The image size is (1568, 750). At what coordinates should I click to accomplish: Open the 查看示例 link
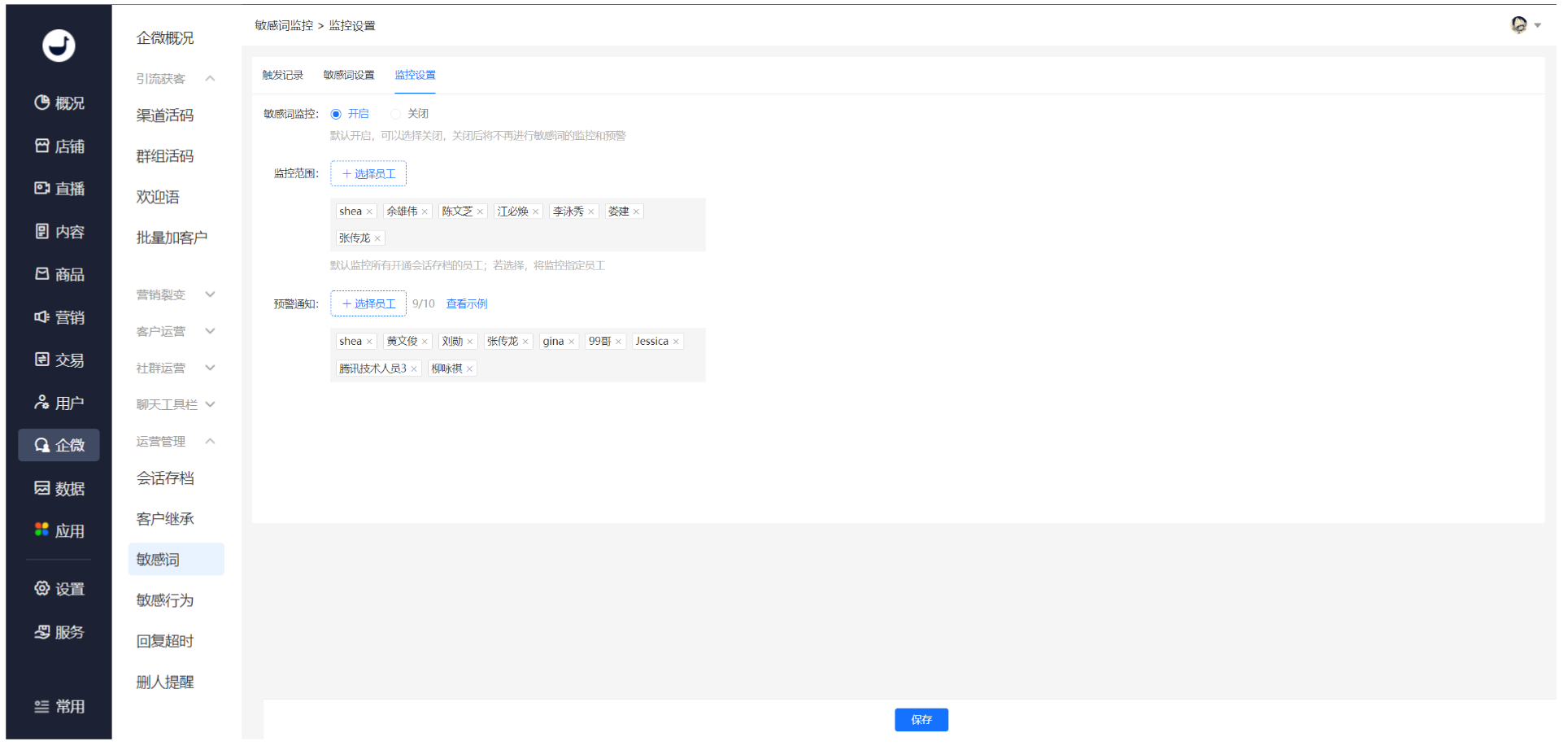[467, 303]
